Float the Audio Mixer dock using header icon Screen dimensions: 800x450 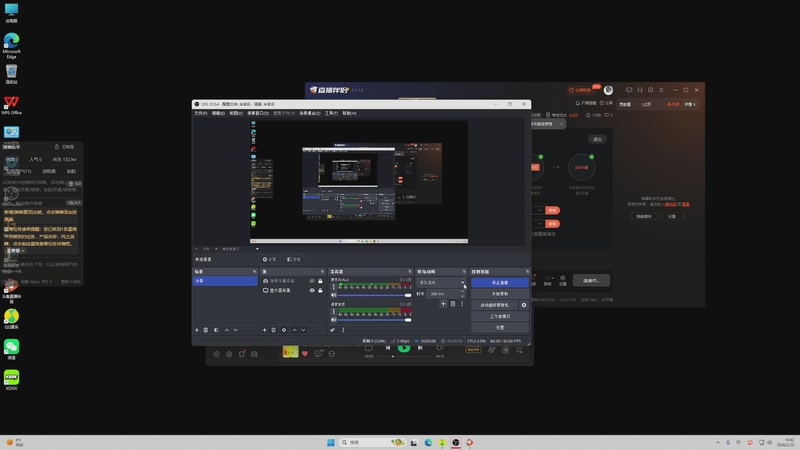(410, 271)
